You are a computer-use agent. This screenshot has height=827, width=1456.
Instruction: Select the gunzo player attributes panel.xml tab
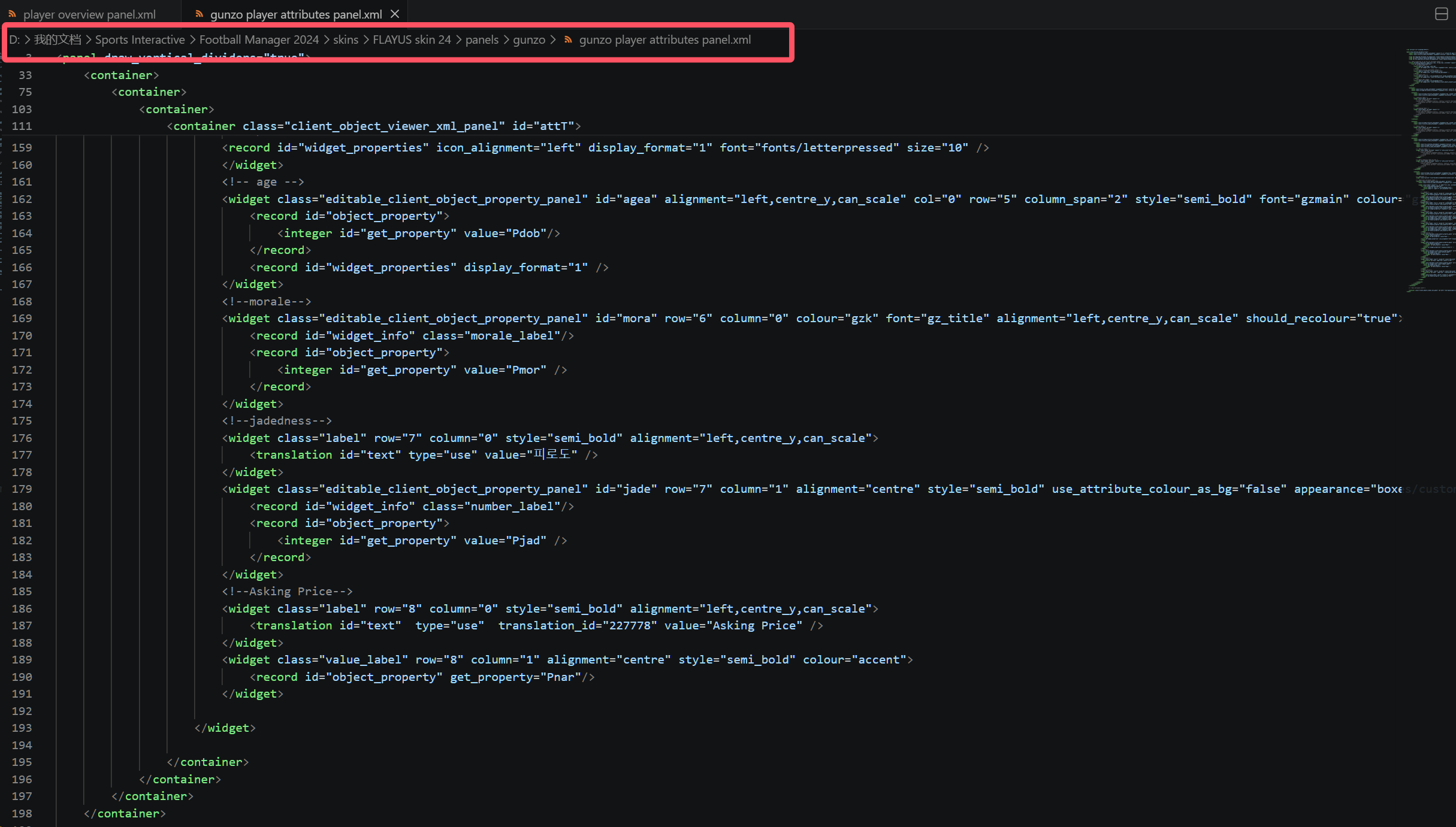coord(295,14)
